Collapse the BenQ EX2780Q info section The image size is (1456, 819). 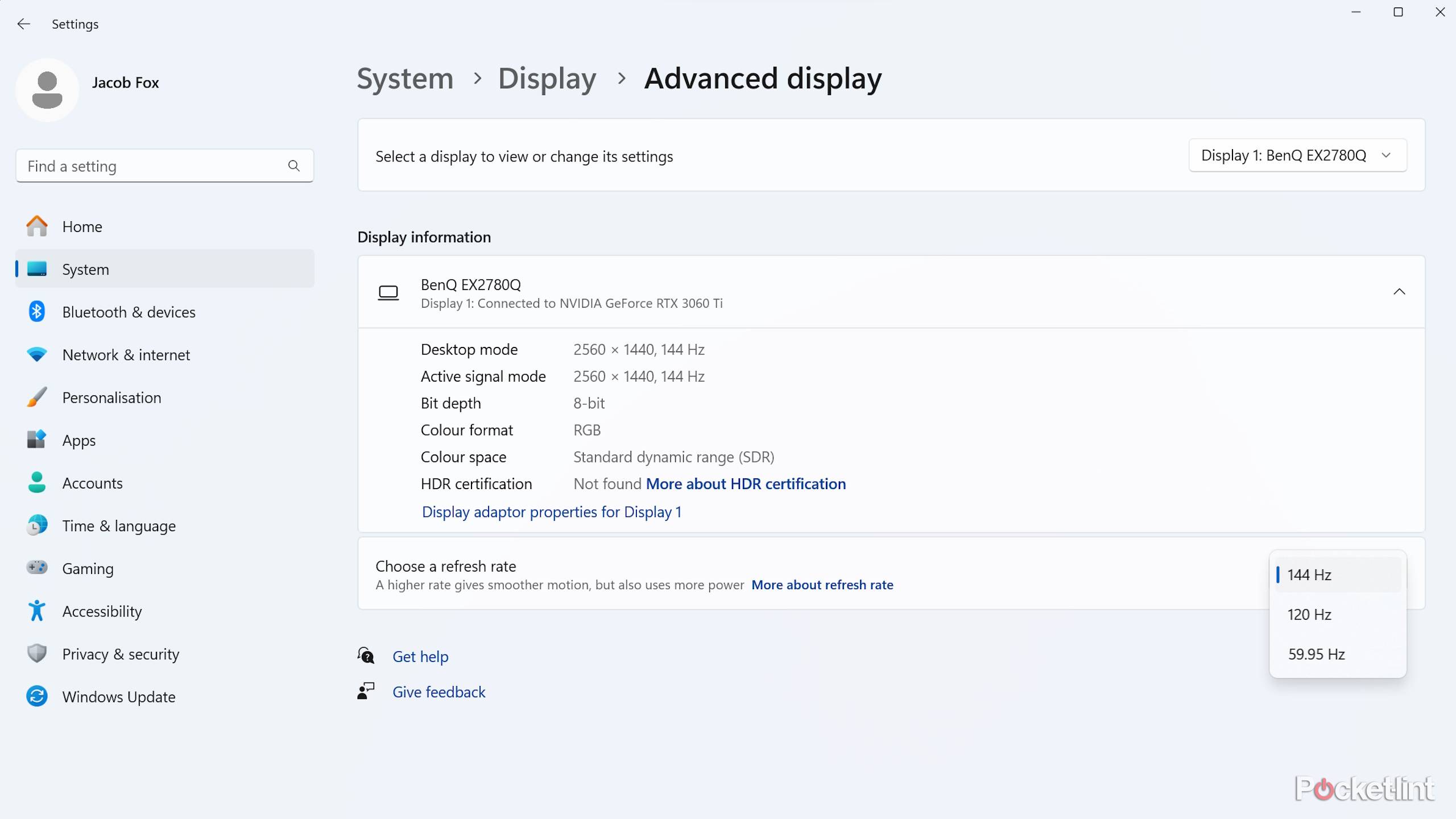1399,292
